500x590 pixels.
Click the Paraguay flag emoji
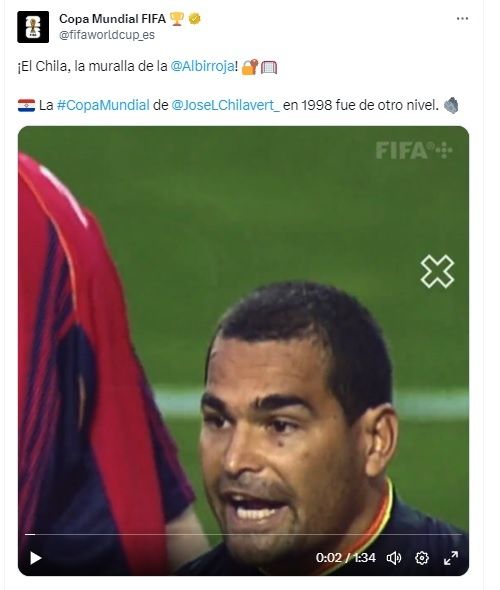(26, 105)
